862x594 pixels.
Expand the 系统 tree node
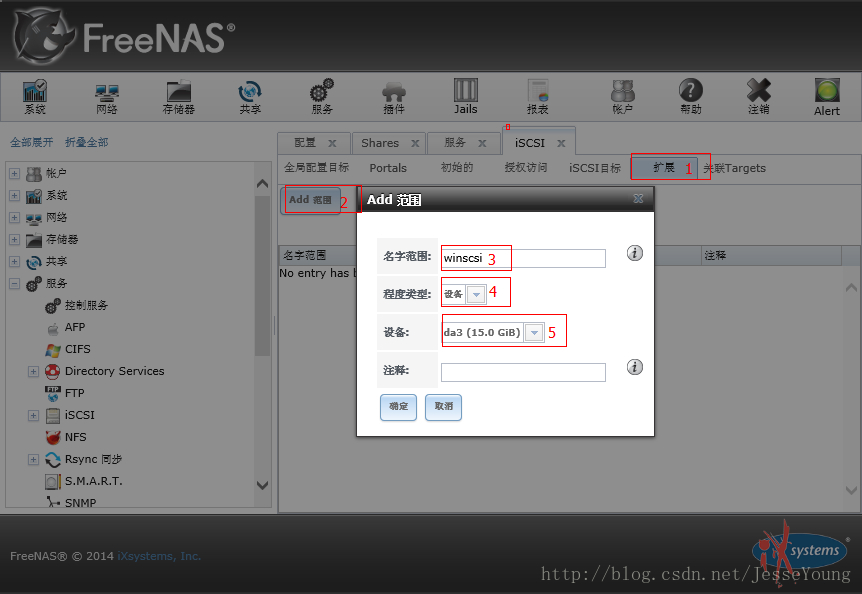pos(14,196)
